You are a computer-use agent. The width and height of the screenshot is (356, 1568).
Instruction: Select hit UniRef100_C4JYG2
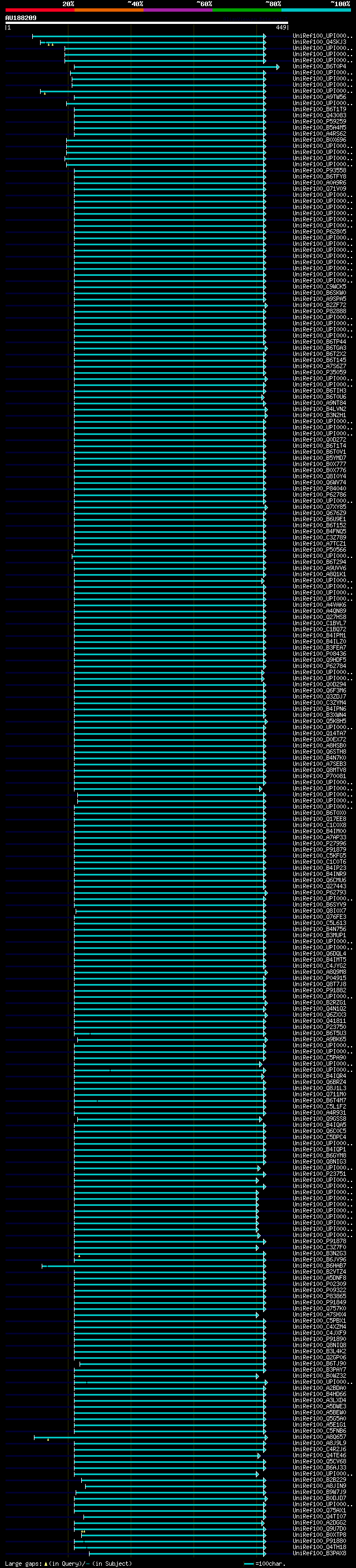pos(319,966)
